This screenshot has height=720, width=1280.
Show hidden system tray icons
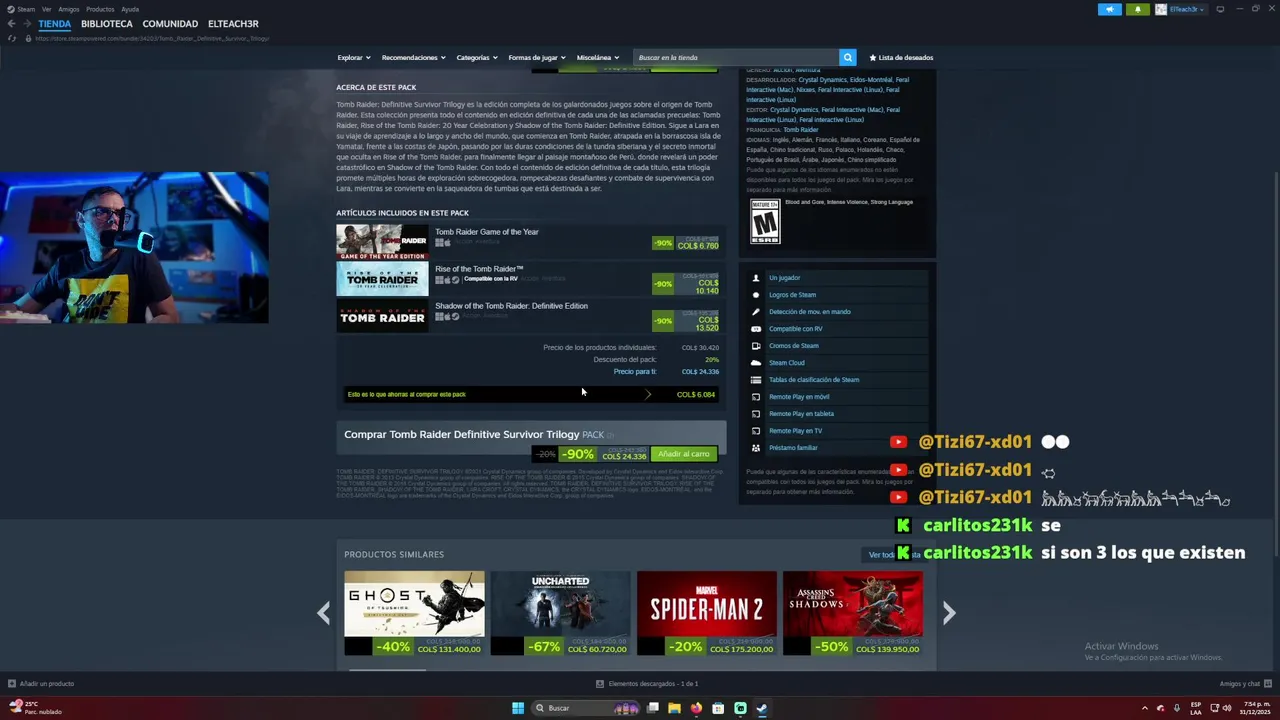[1145, 708]
